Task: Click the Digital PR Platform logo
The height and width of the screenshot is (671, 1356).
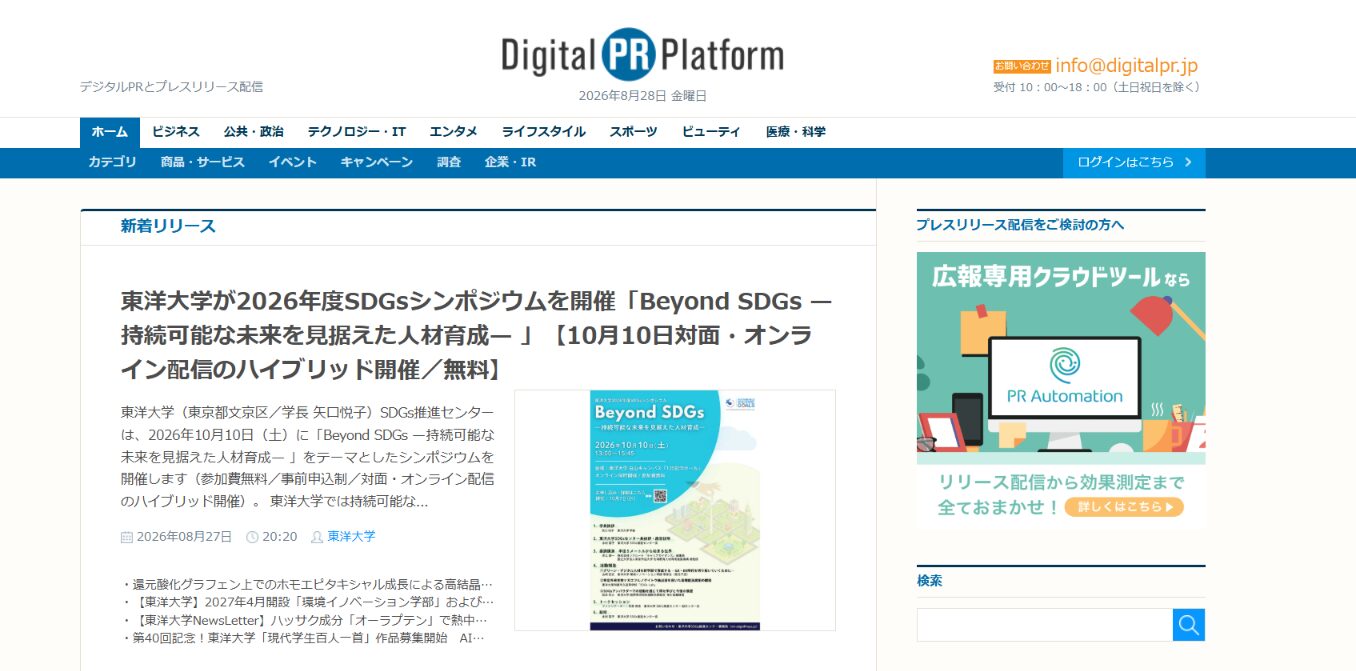Action: (x=643, y=54)
